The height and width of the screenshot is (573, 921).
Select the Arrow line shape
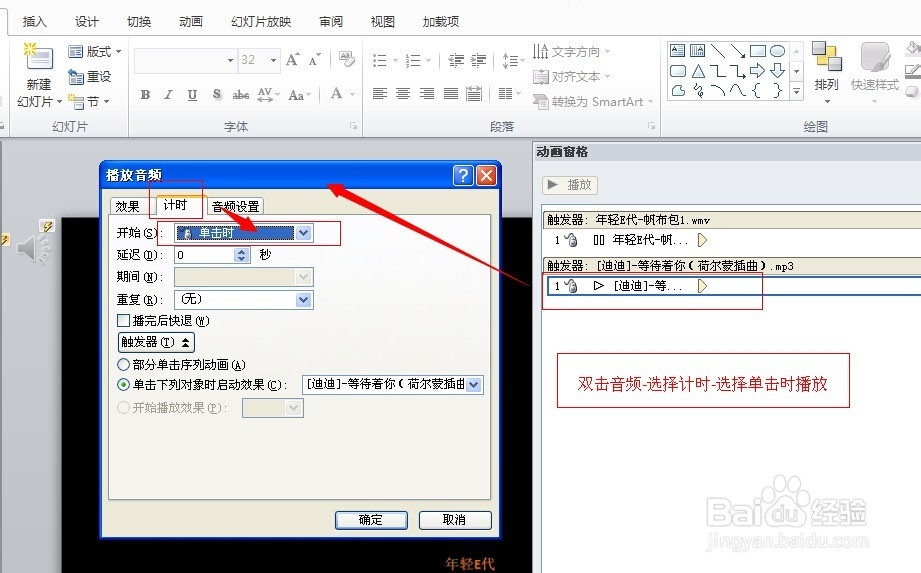tap(738, 51)
